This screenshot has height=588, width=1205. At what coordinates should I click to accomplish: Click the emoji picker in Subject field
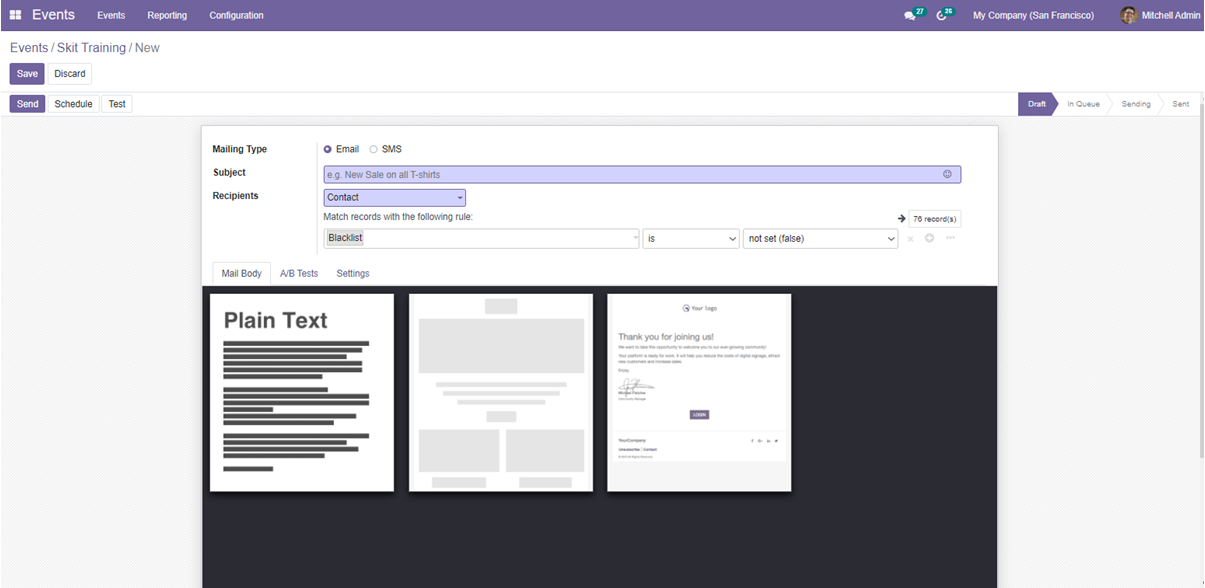(947, 174)
